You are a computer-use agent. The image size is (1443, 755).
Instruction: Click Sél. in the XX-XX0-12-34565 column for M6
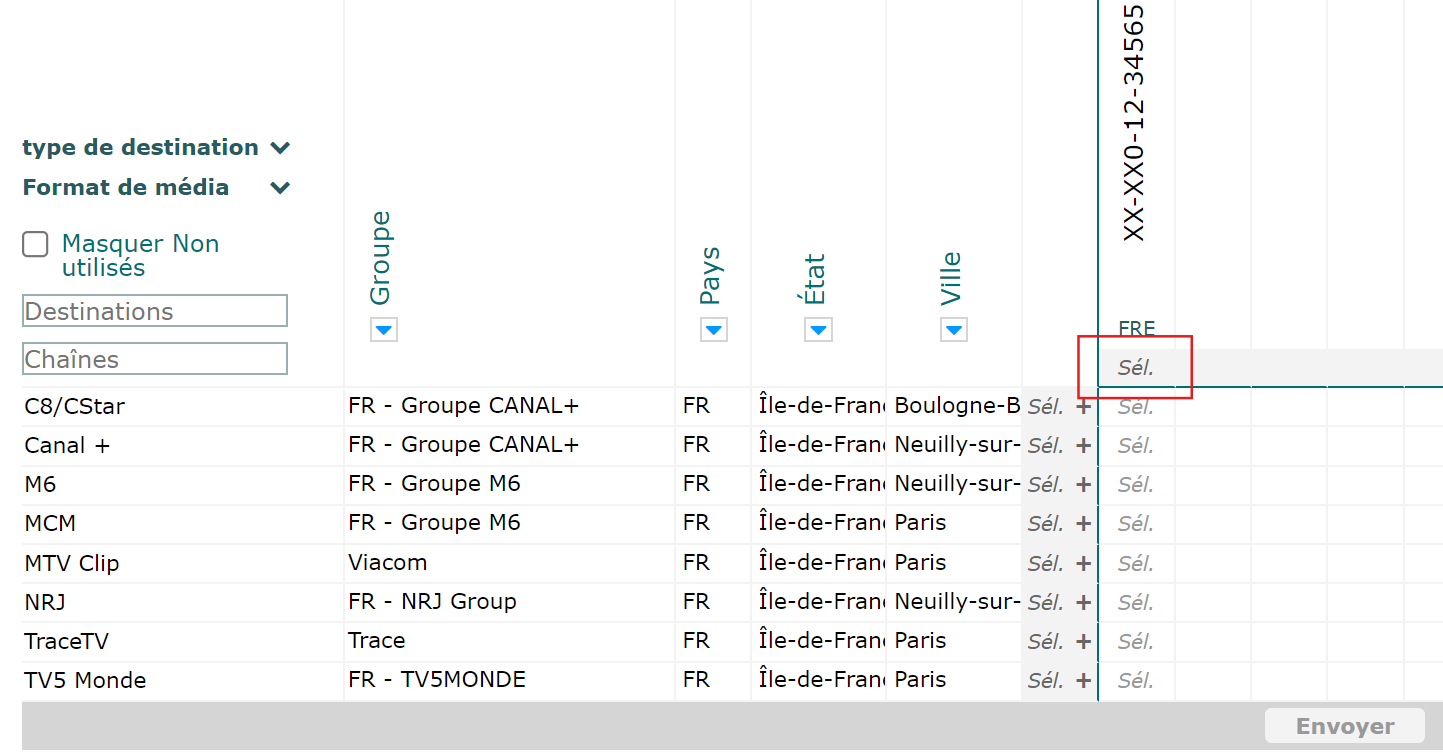[1136, 485]
